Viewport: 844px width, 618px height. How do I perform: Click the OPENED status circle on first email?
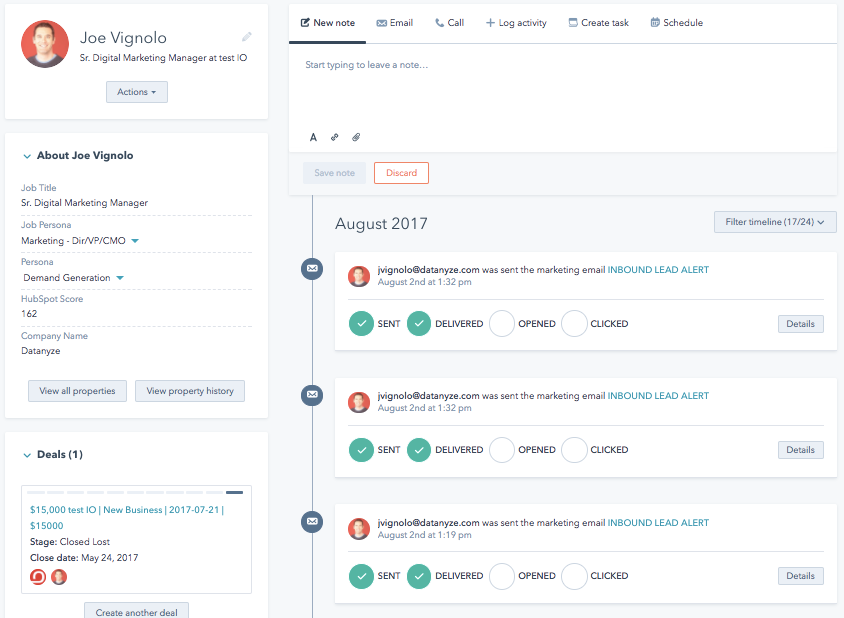point(502,324)
